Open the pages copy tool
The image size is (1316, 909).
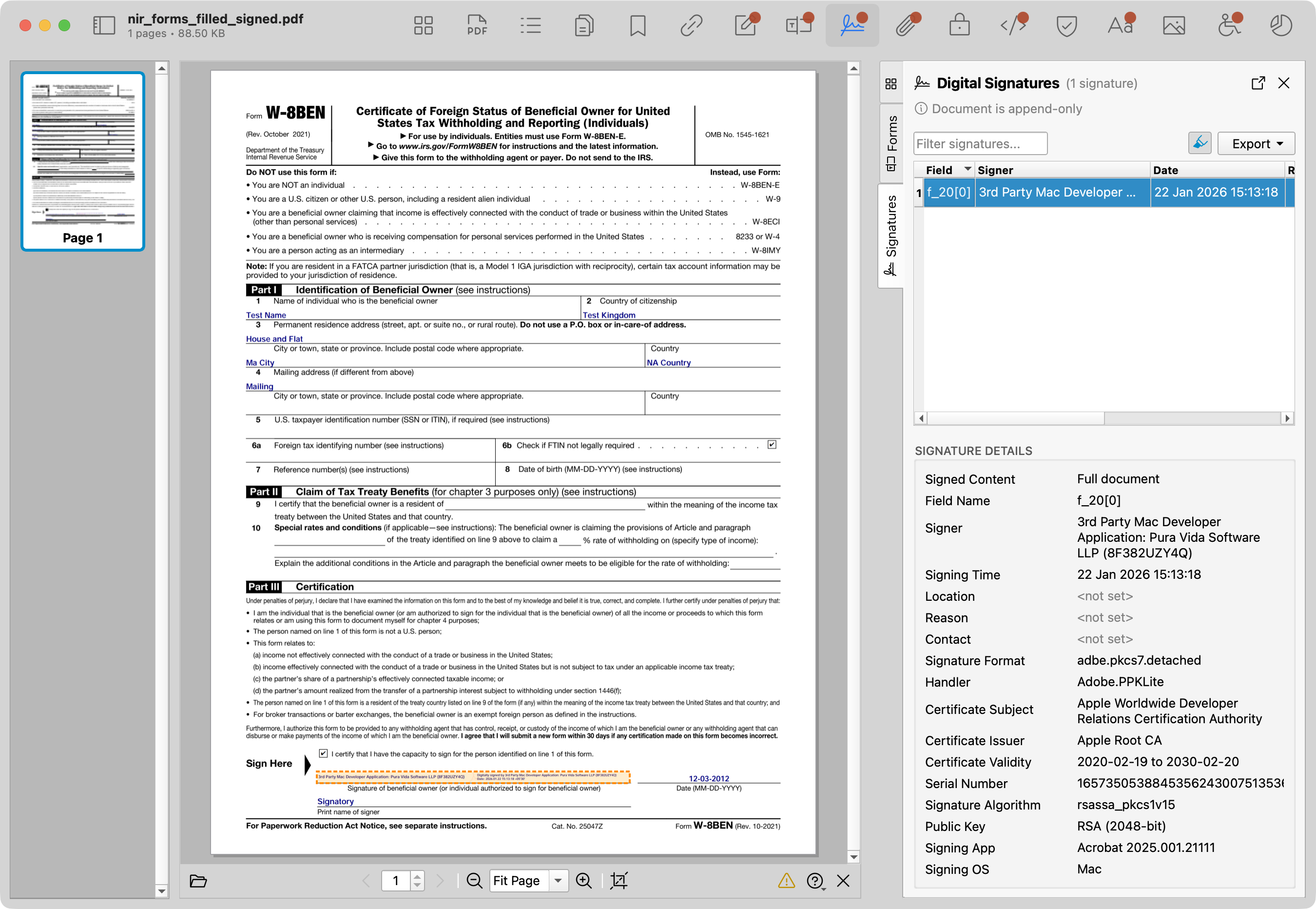point(584,25)
